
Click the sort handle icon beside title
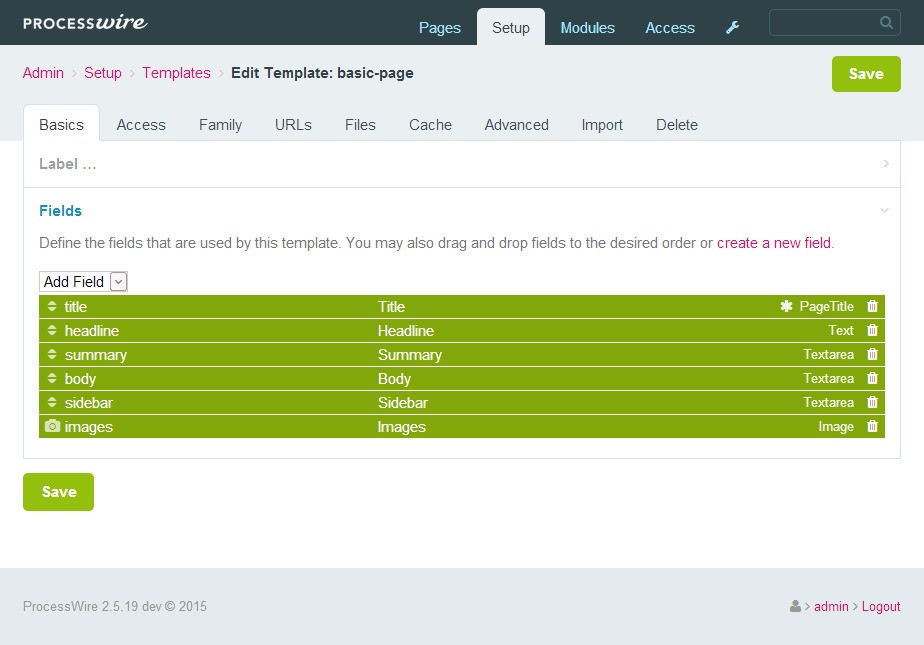(x=52, y=307)
